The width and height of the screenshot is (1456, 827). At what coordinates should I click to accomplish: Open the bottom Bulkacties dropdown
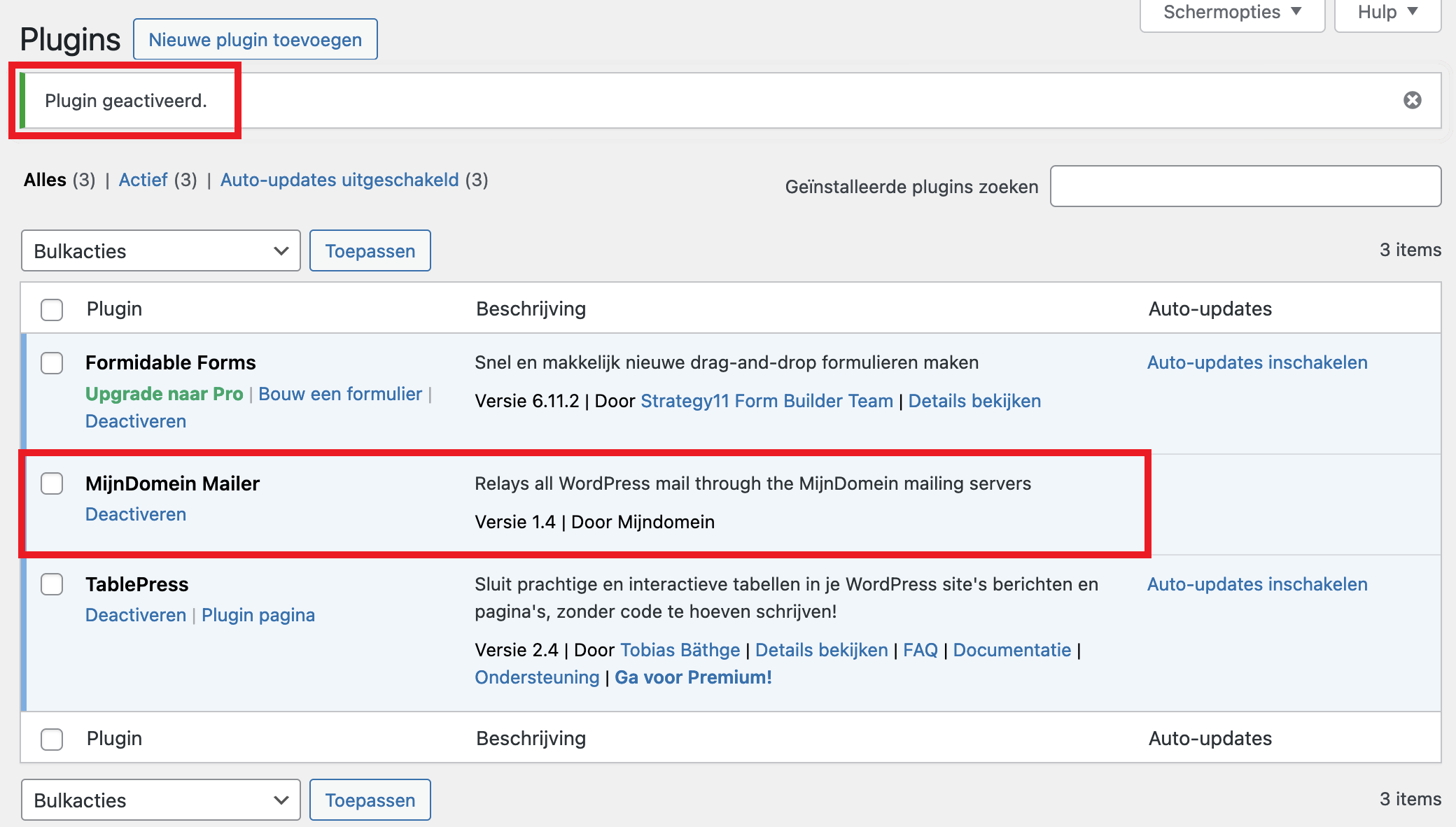click(161, 800)
